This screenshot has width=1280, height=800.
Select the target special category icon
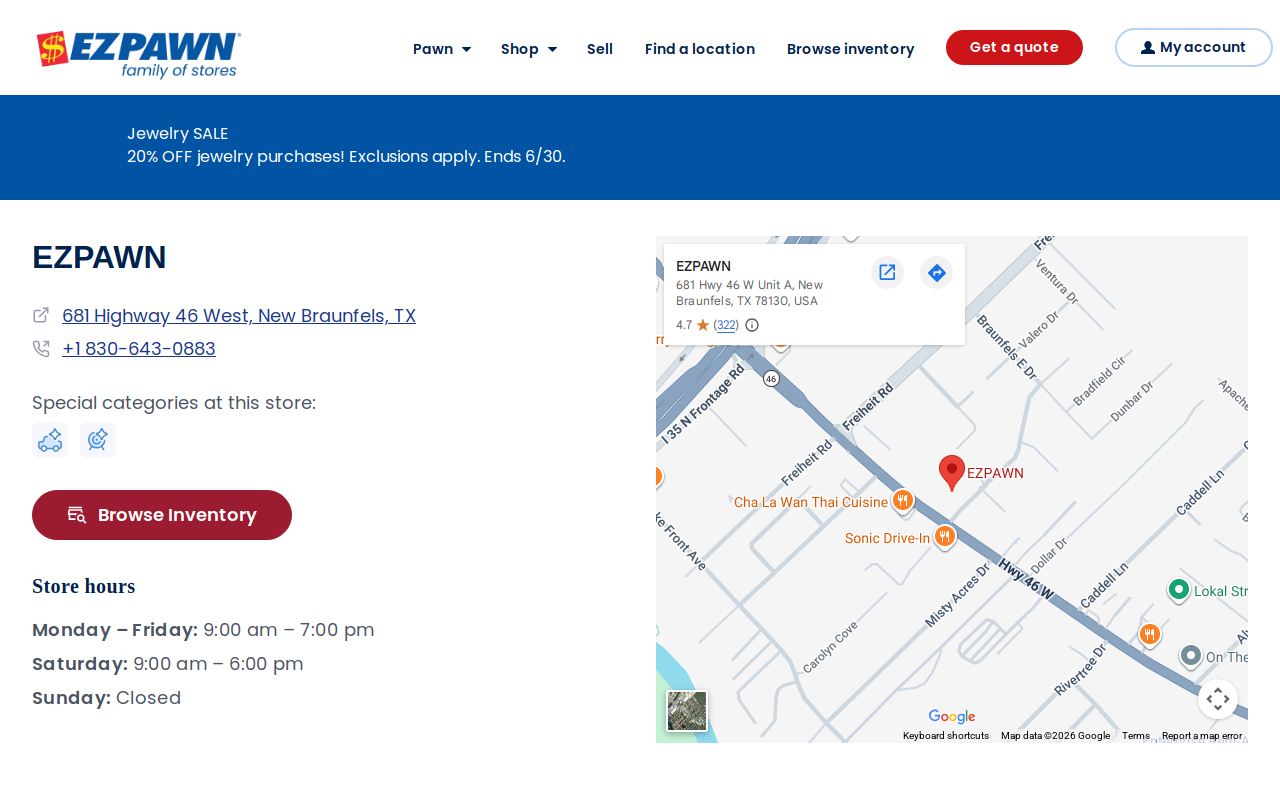tap(98, 440)
